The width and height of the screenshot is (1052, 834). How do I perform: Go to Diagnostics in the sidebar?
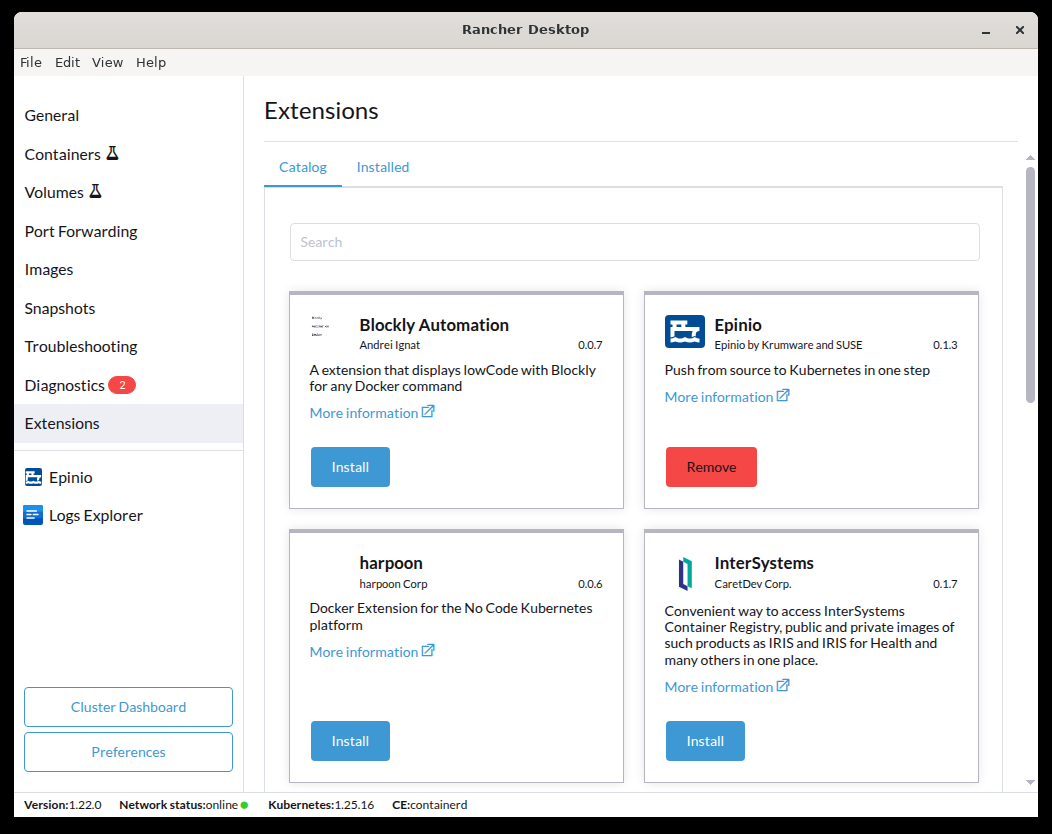tap(65, 385)
